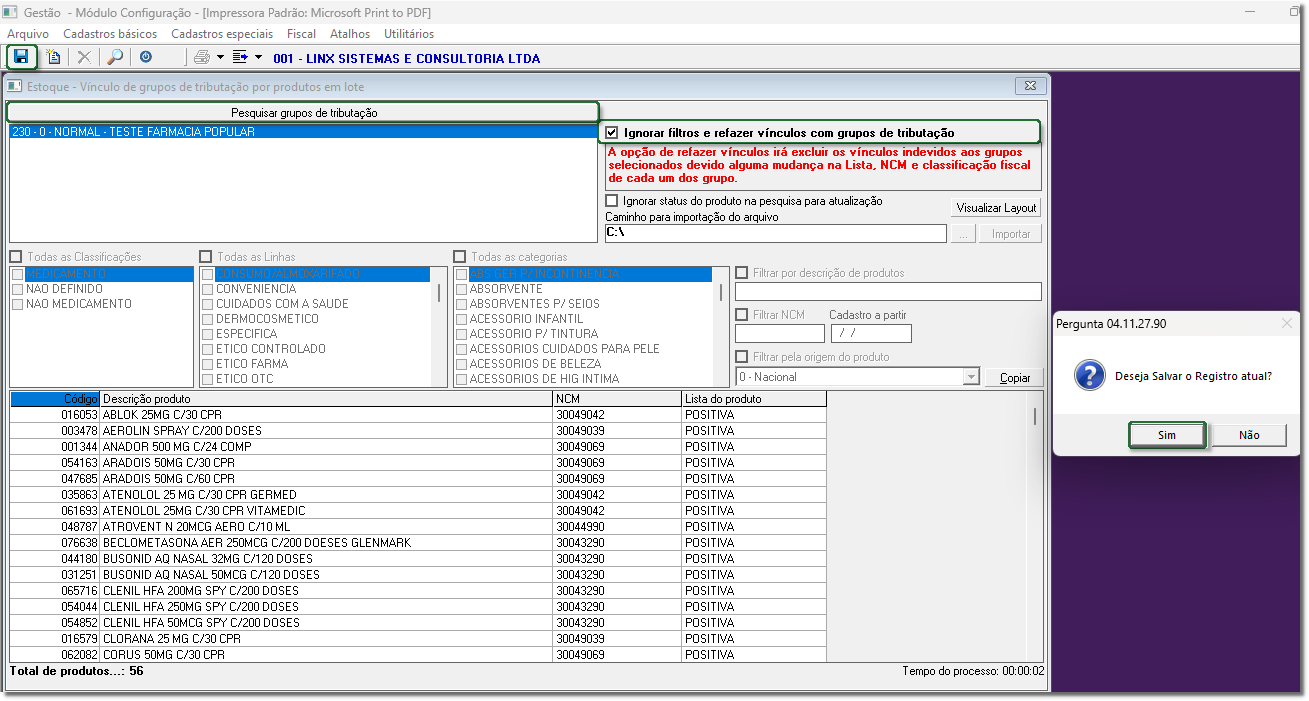Select the row ABLOK 25MG C/30 CPR
The height and width of the screenshot is (701, 1309).
click(x=418, y=415)
